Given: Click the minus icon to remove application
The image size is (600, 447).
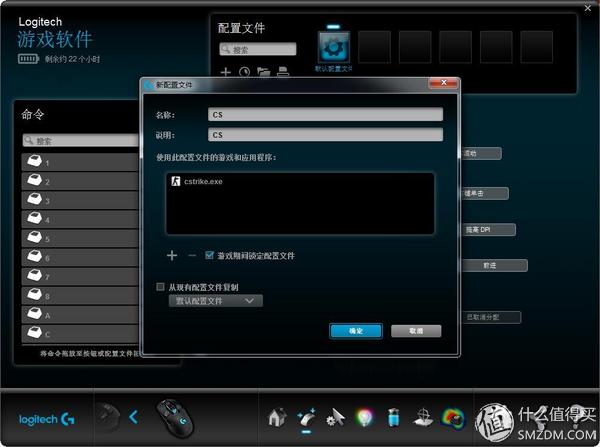Looking at the screenshot, I should 192,255.
